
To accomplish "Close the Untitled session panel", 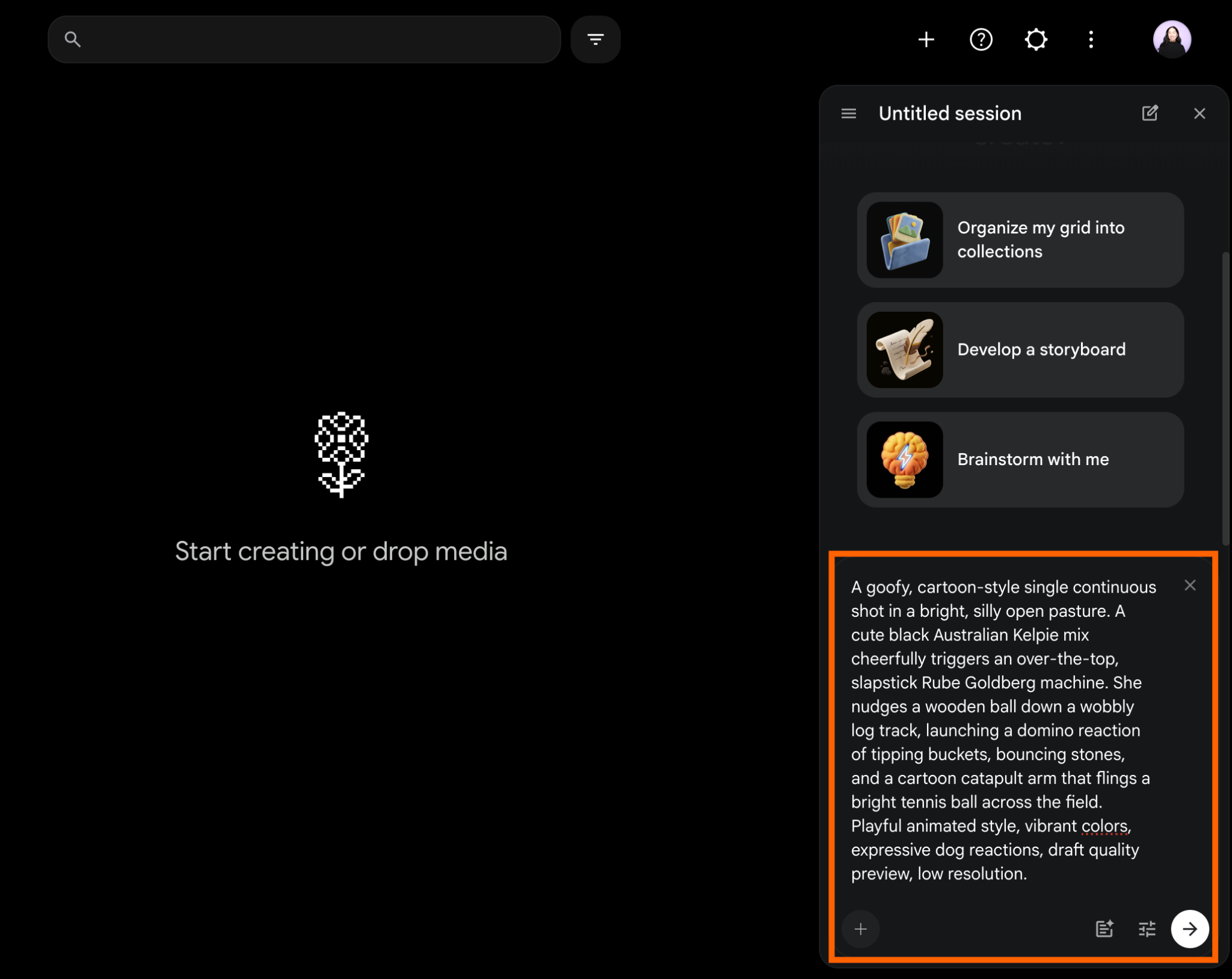I will pyautogui.click(x=1200, y=114).
